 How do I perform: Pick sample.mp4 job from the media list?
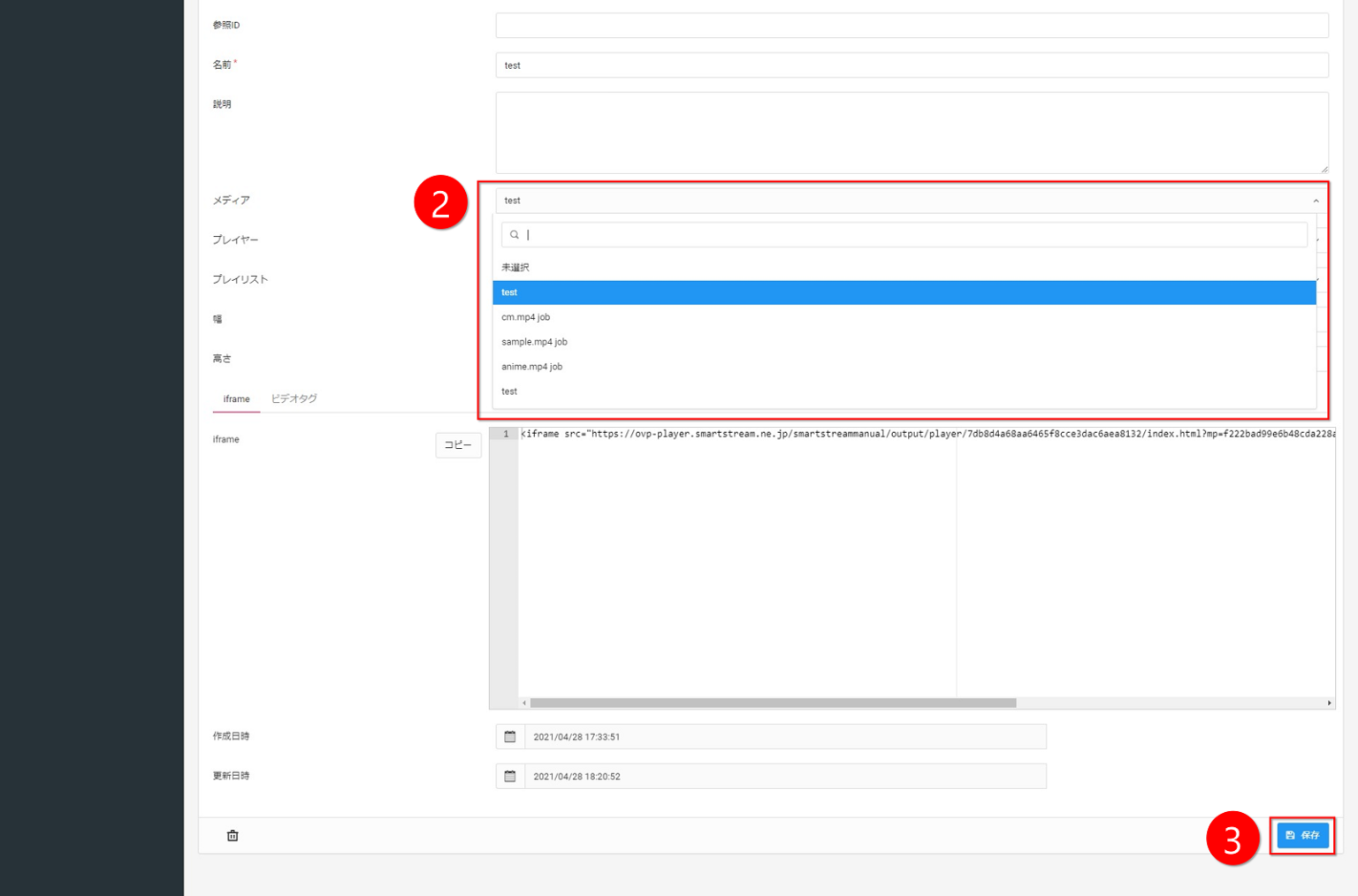click(x=535, y=342)
